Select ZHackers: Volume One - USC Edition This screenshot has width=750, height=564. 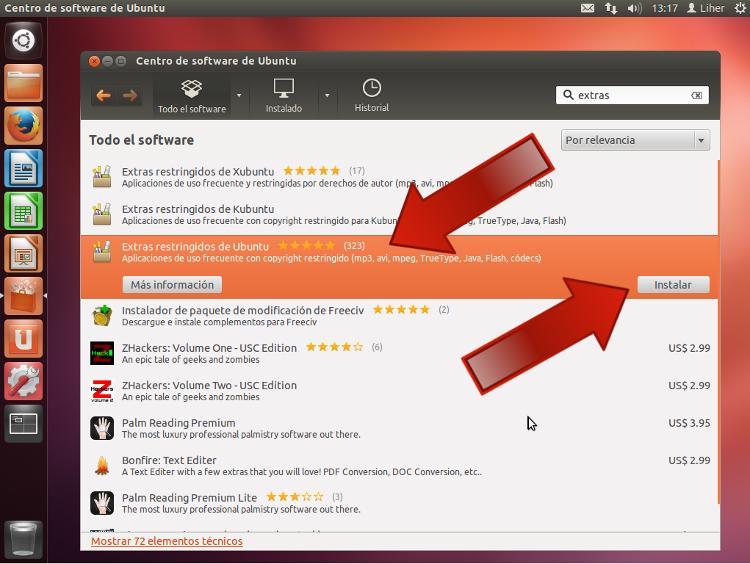pyautogui.click(x=399, y=353)
